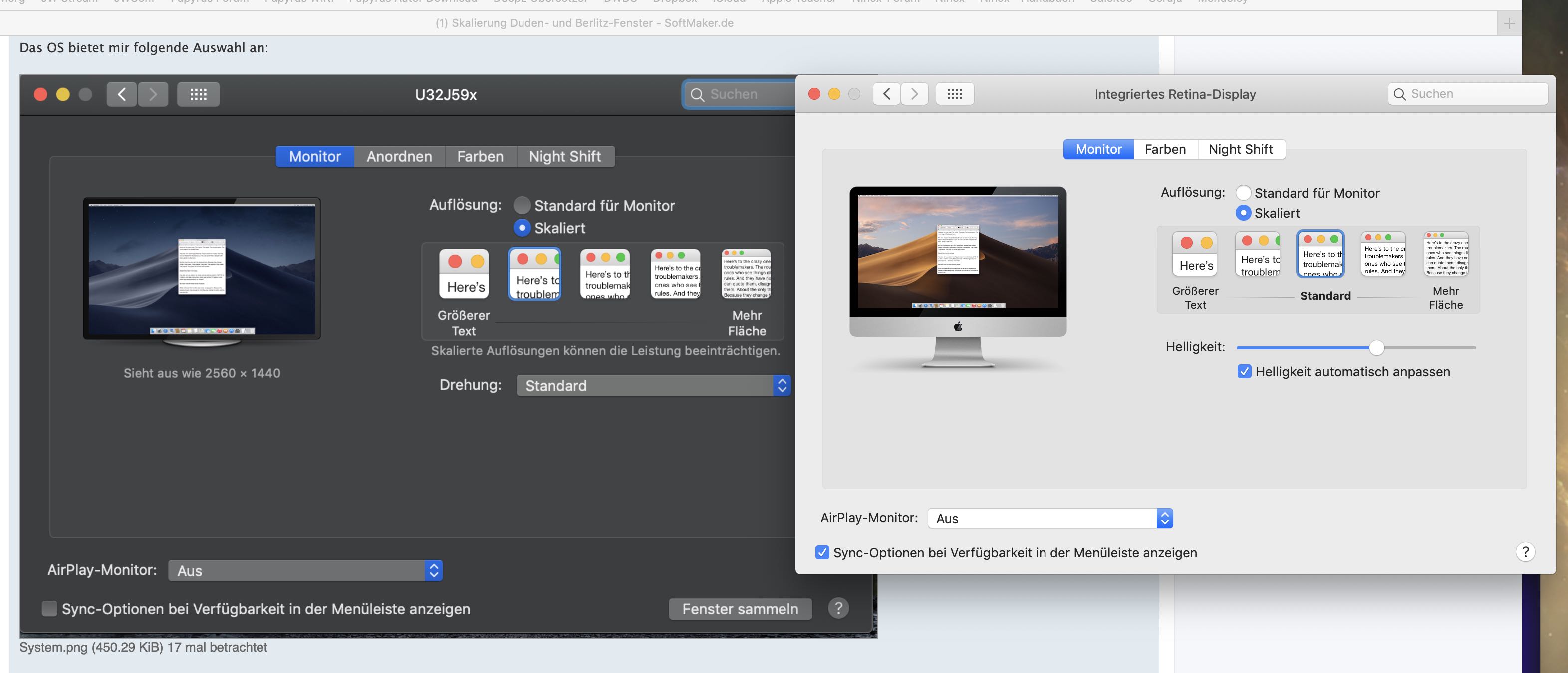The width and height of the screenshot is (1568, 673).
Task: Select the 'Standard für Monitor' radio button in the Retina-Display window
Action: 1243,193
